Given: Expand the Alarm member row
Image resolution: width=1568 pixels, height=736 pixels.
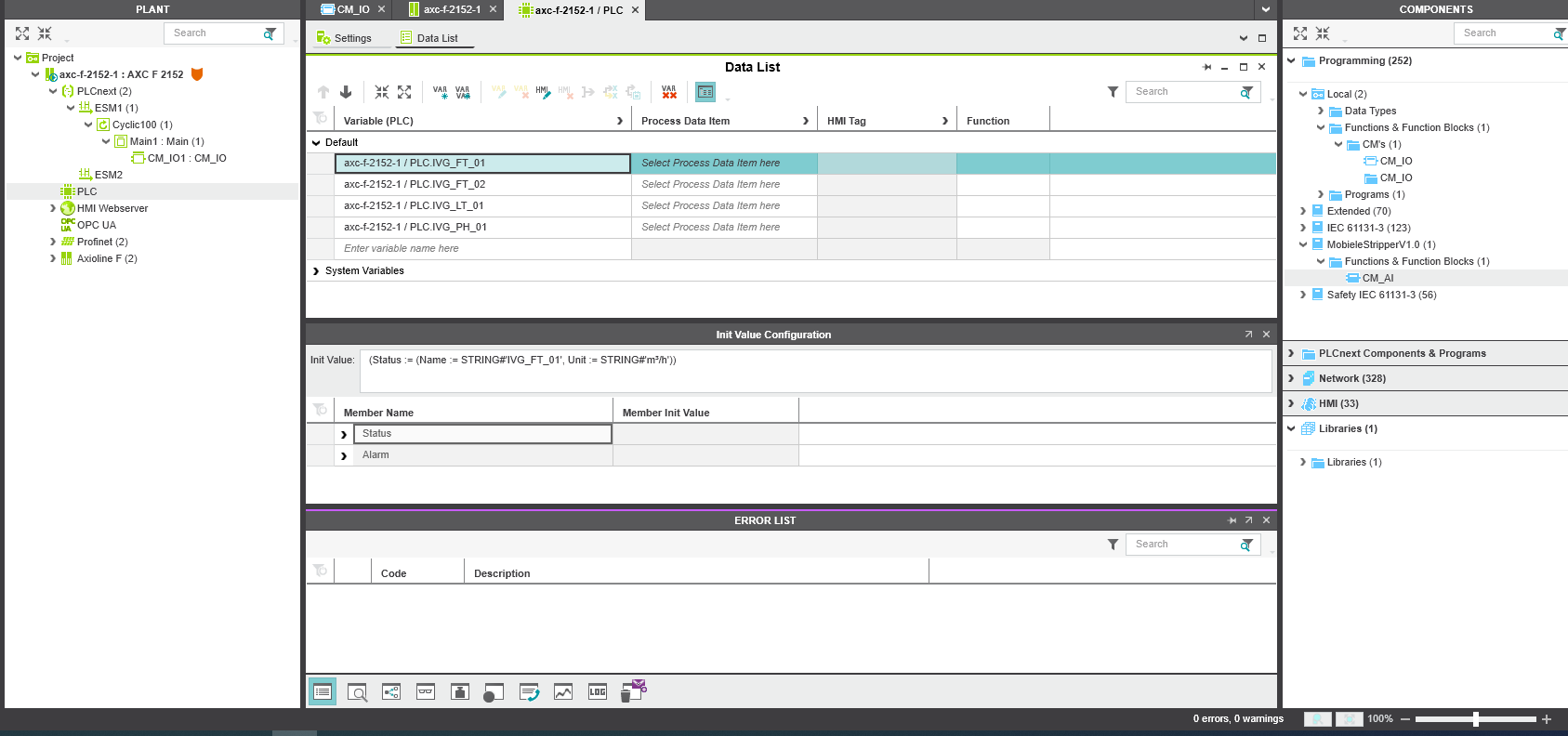Looking at the screenshot, I should pos(344,455).
